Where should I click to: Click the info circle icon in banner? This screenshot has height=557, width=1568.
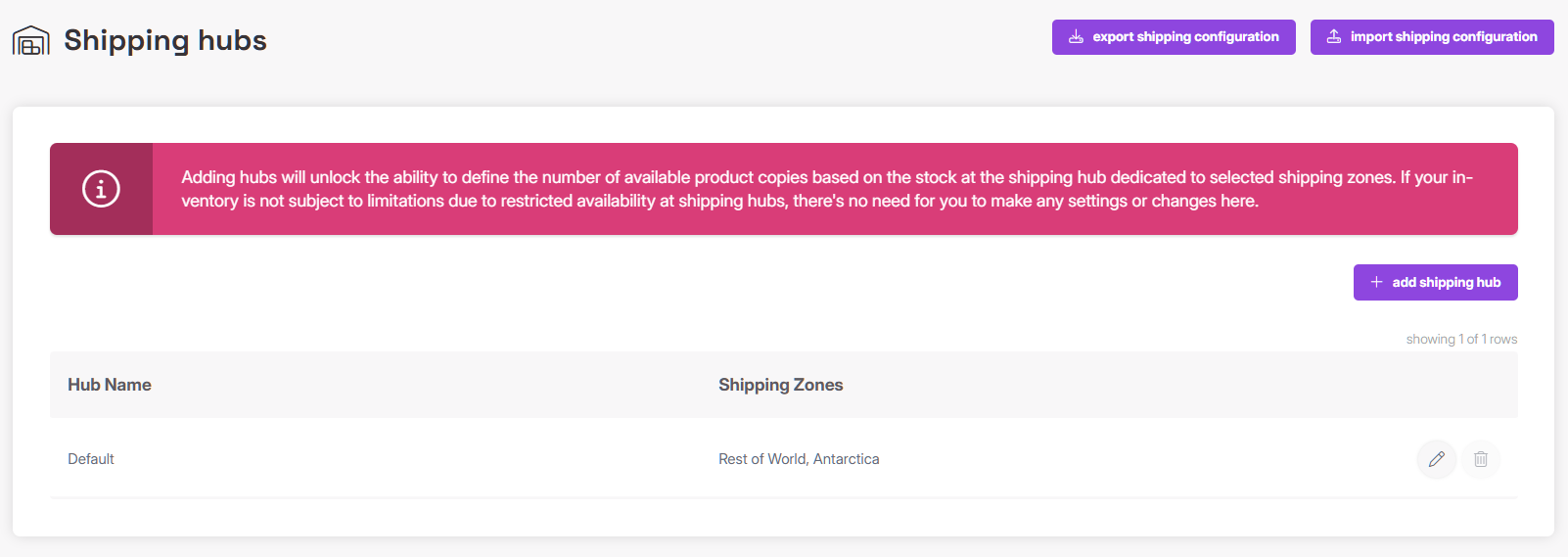(101, 189)
